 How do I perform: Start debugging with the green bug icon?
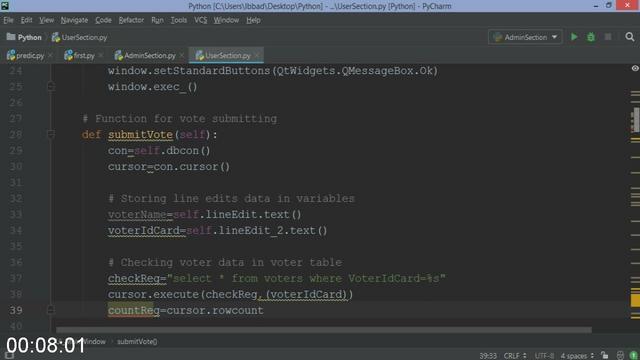(x=591, y=37)
